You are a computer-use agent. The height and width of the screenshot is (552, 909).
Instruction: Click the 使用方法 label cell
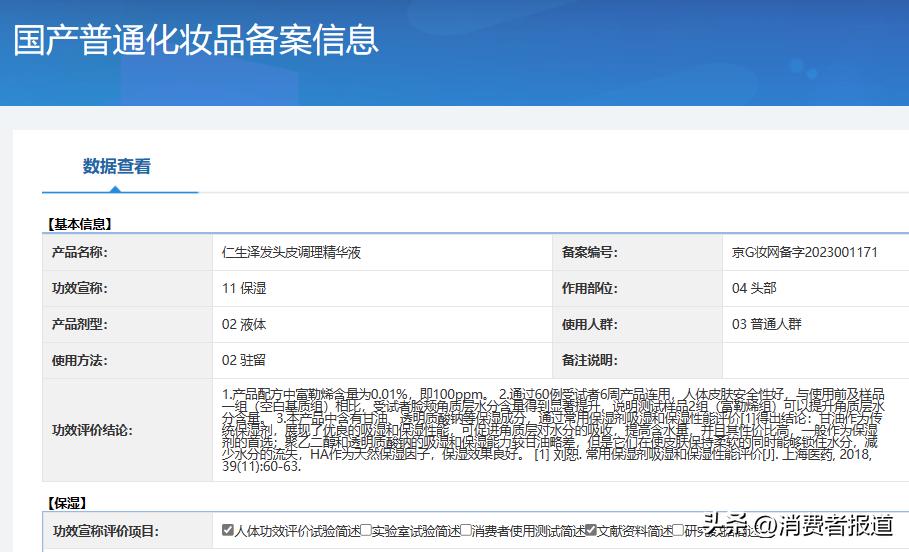coord(128,360)
